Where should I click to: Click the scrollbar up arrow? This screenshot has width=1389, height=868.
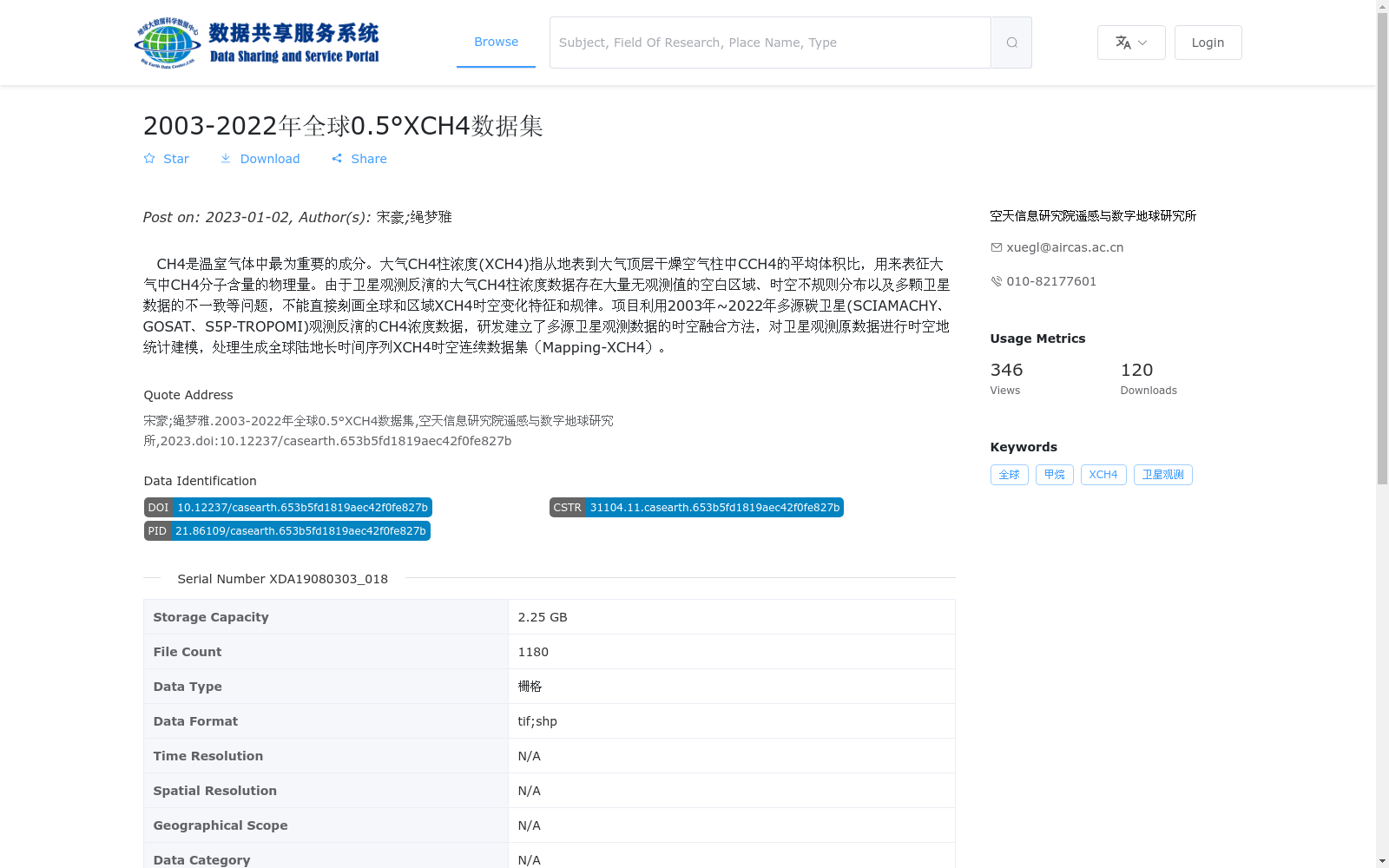tap(1382, 6)
